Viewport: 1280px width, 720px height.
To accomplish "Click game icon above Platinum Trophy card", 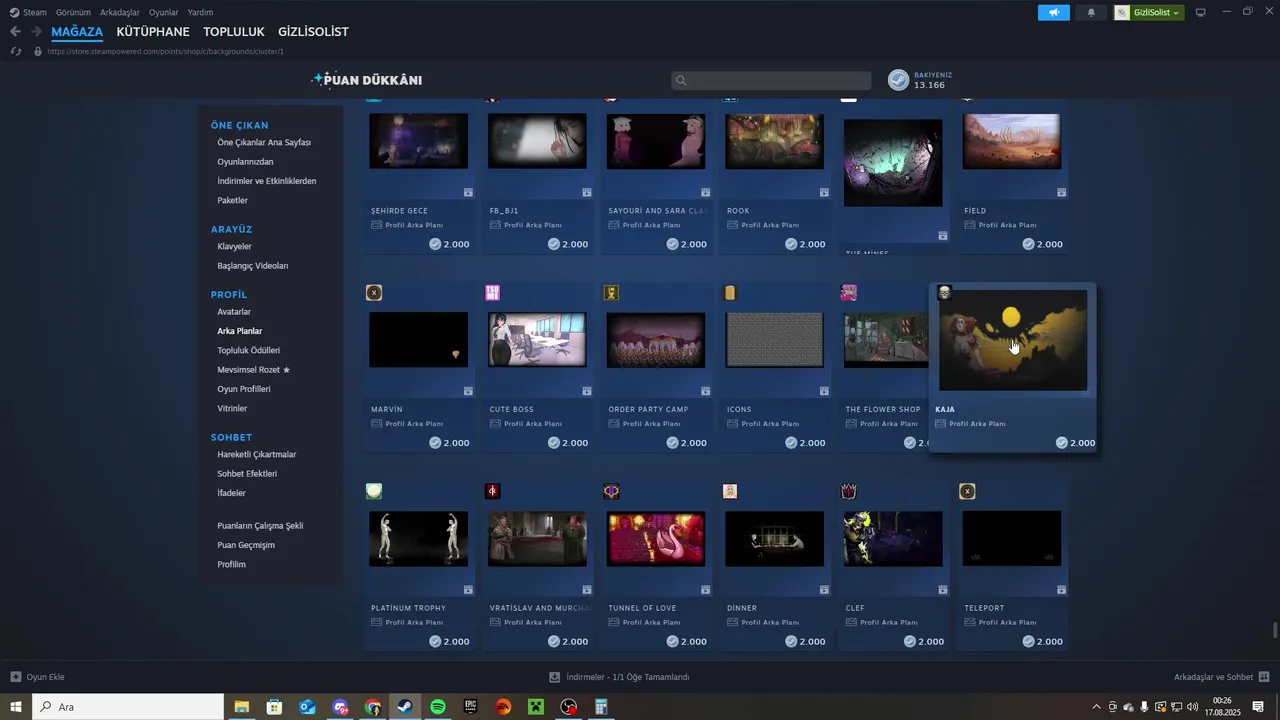I will click(374, 491).
